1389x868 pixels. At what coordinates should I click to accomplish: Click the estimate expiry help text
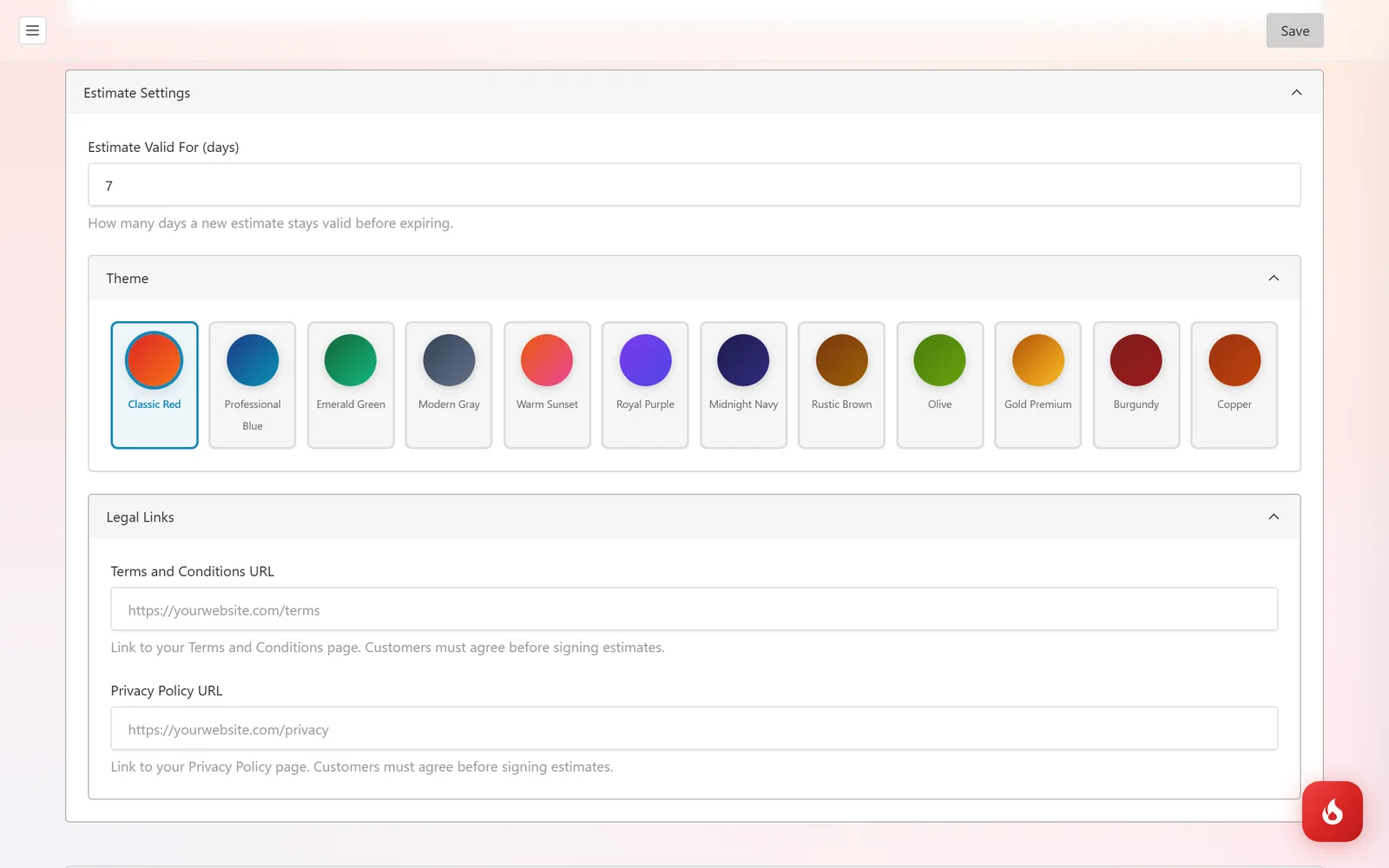[x=270, y=223]
